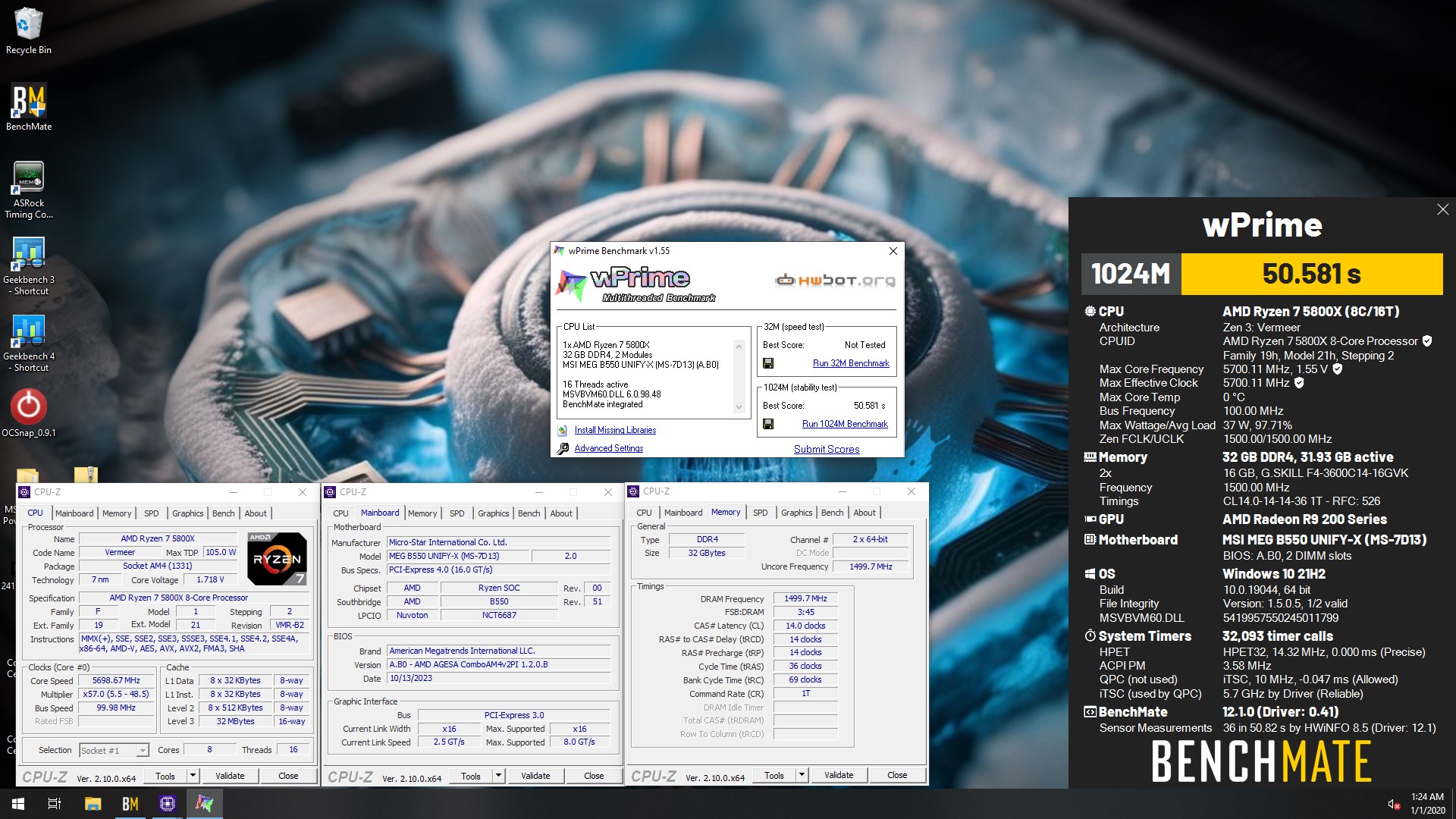Select Bench tab in first CPU-Z window
The height and width of the screenshot is (819, 1456).
point(223,513)
